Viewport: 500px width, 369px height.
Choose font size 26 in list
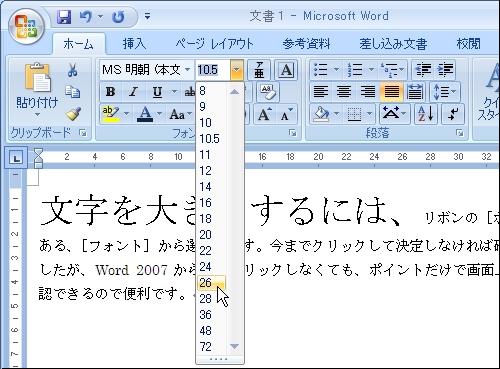211,283
